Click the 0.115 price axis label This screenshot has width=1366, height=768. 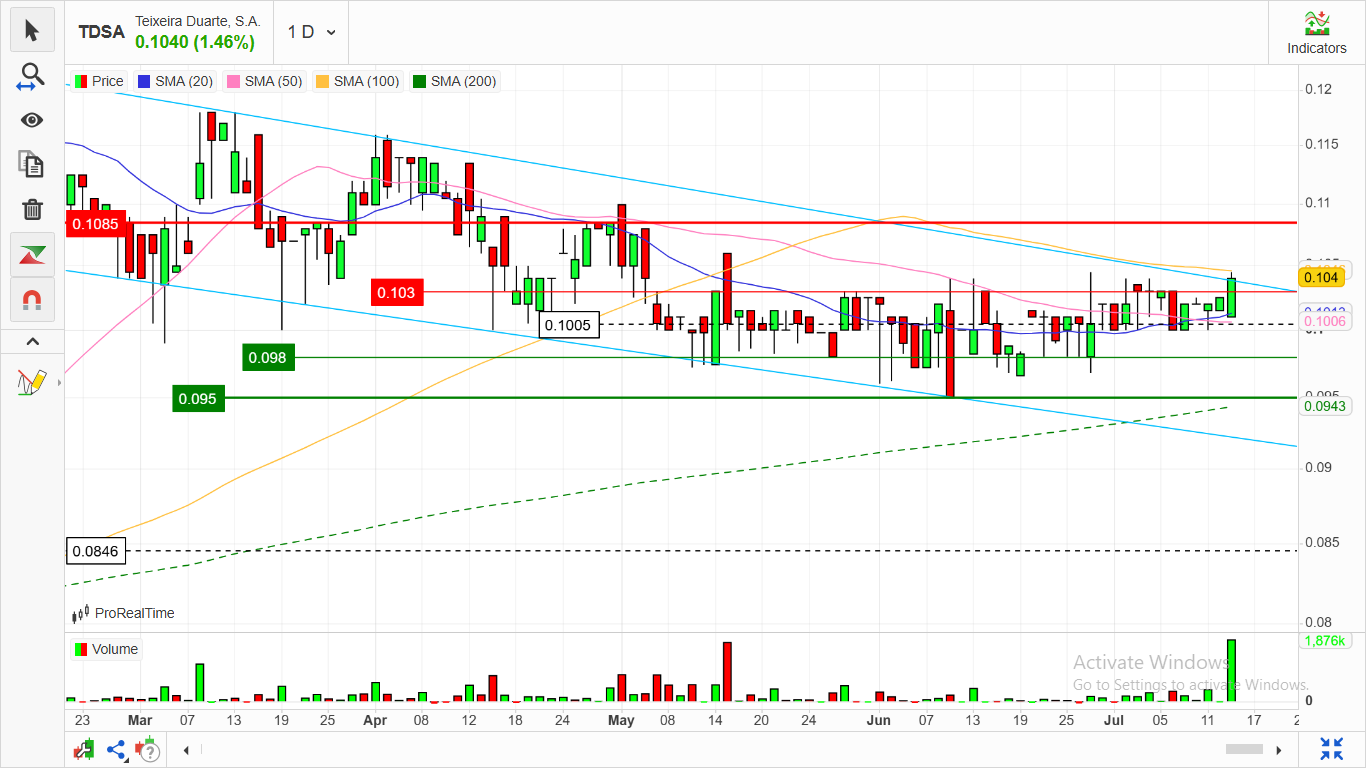pyautogui.click(x=1322, y=145)
